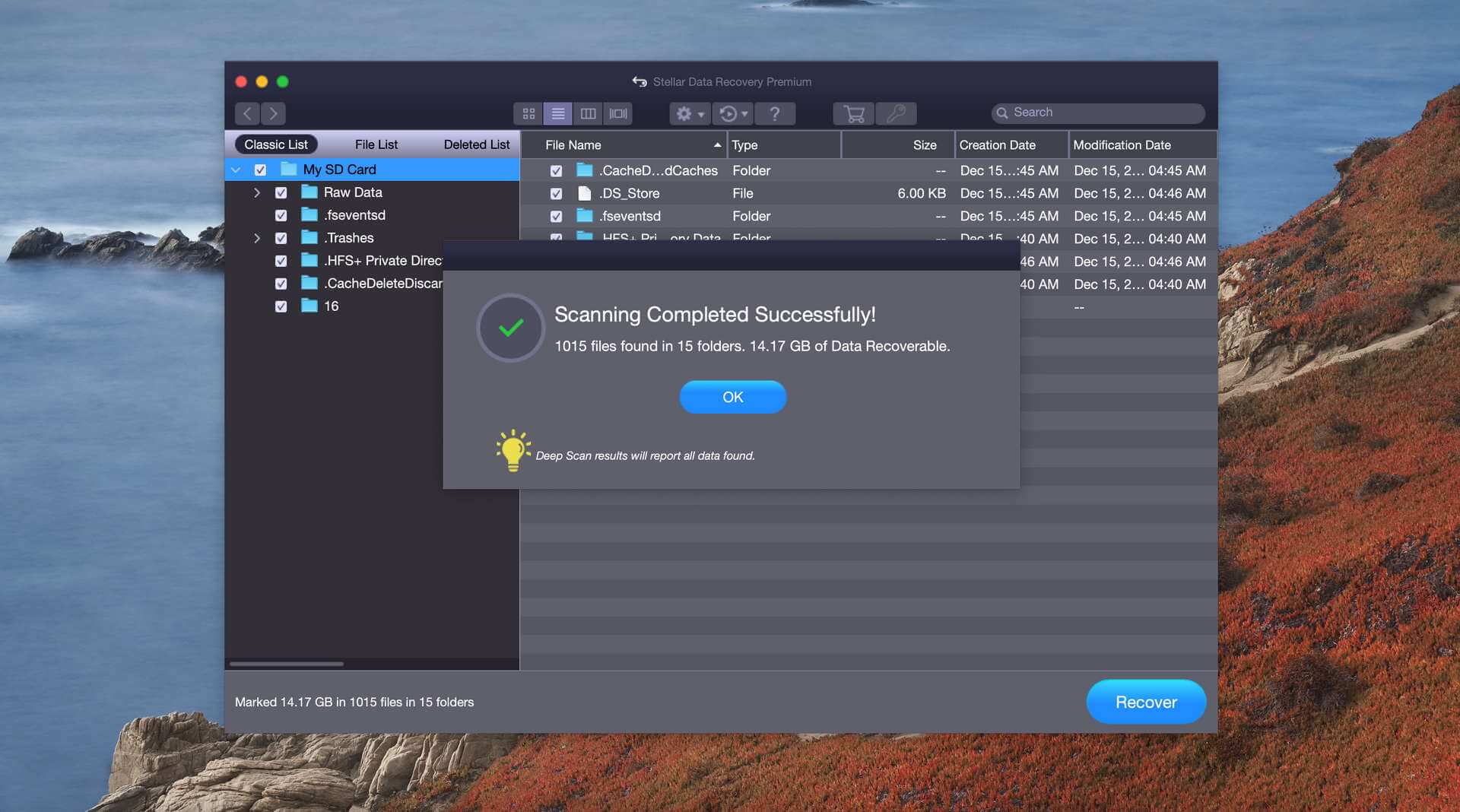Click the green zoom window button
The image size is (1460, 812).
pos(282,81)
